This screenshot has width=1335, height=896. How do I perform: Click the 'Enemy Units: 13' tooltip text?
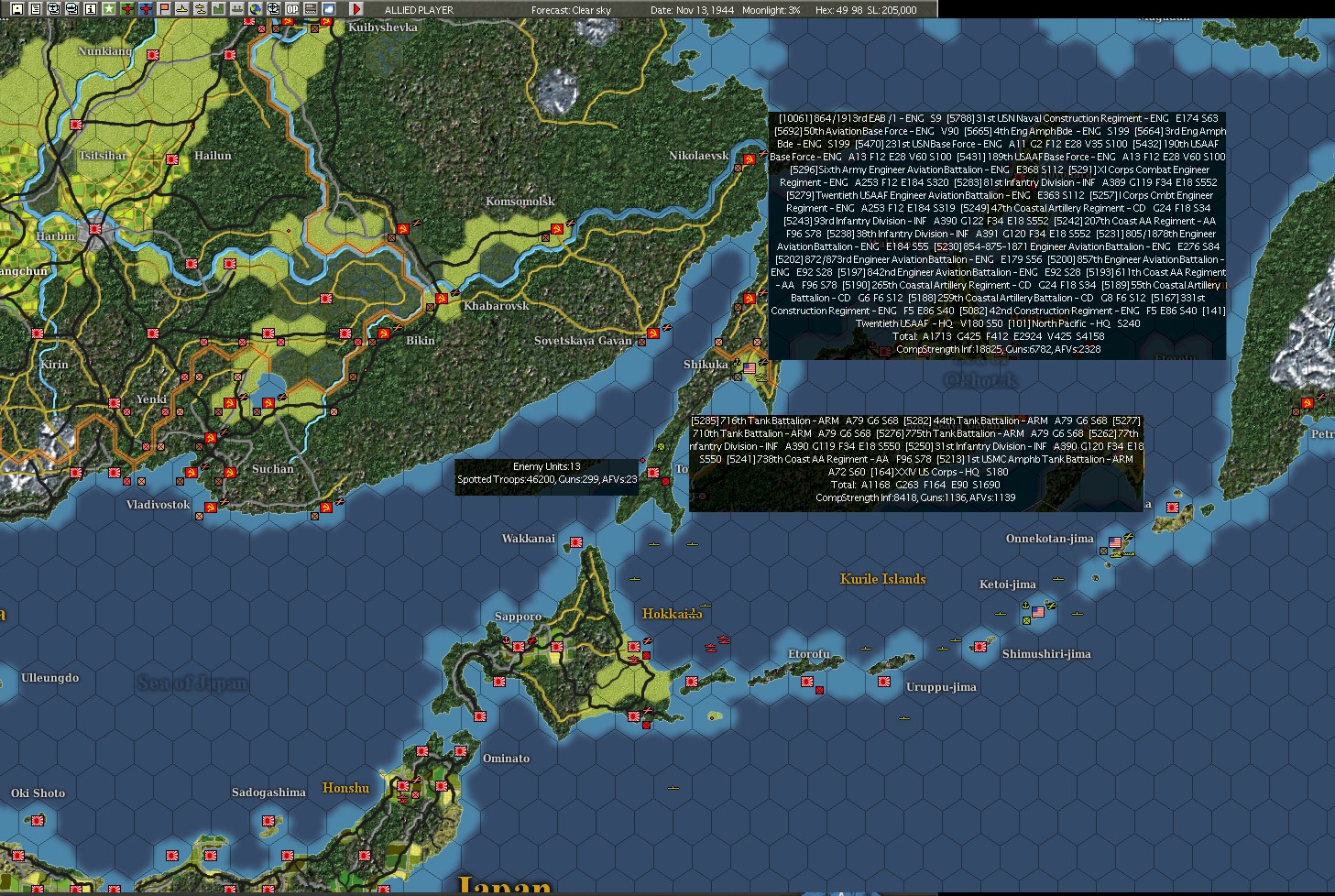547,466
